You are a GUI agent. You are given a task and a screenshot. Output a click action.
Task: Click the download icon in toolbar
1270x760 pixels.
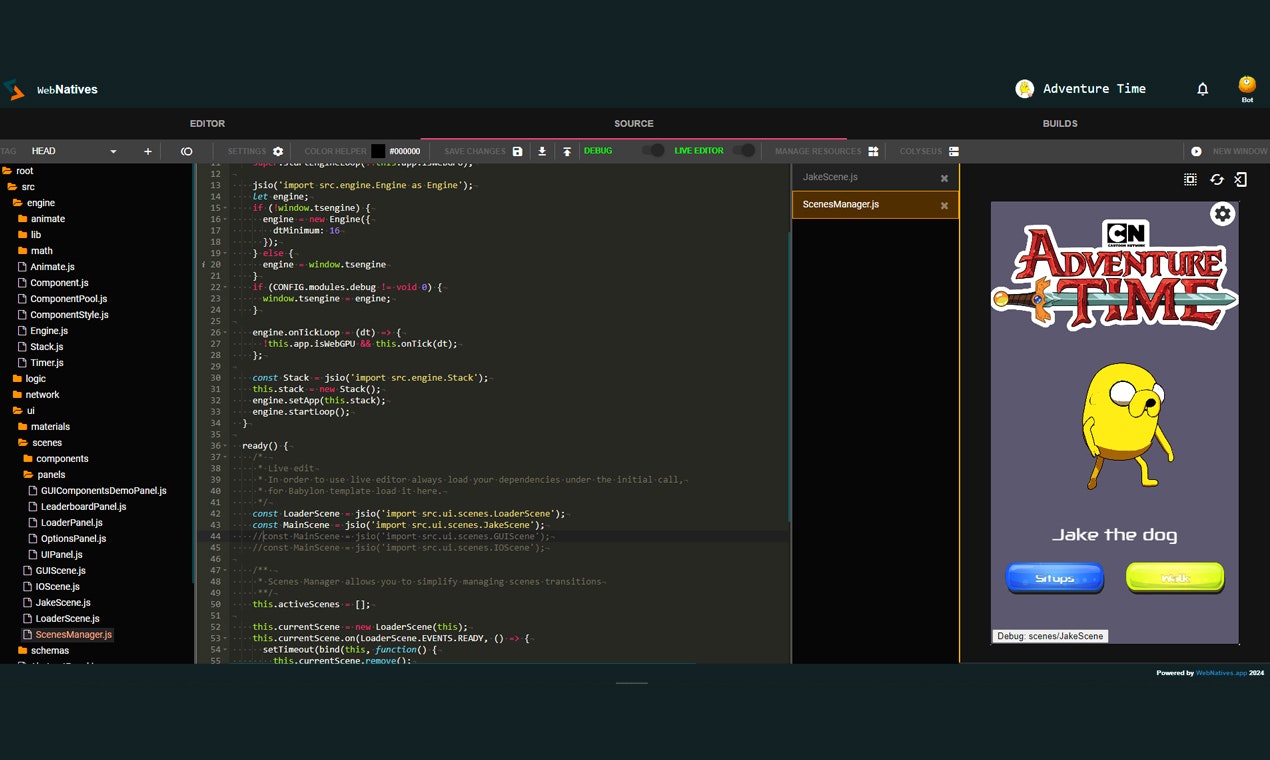pyautogui.click(x=542, y=151)
